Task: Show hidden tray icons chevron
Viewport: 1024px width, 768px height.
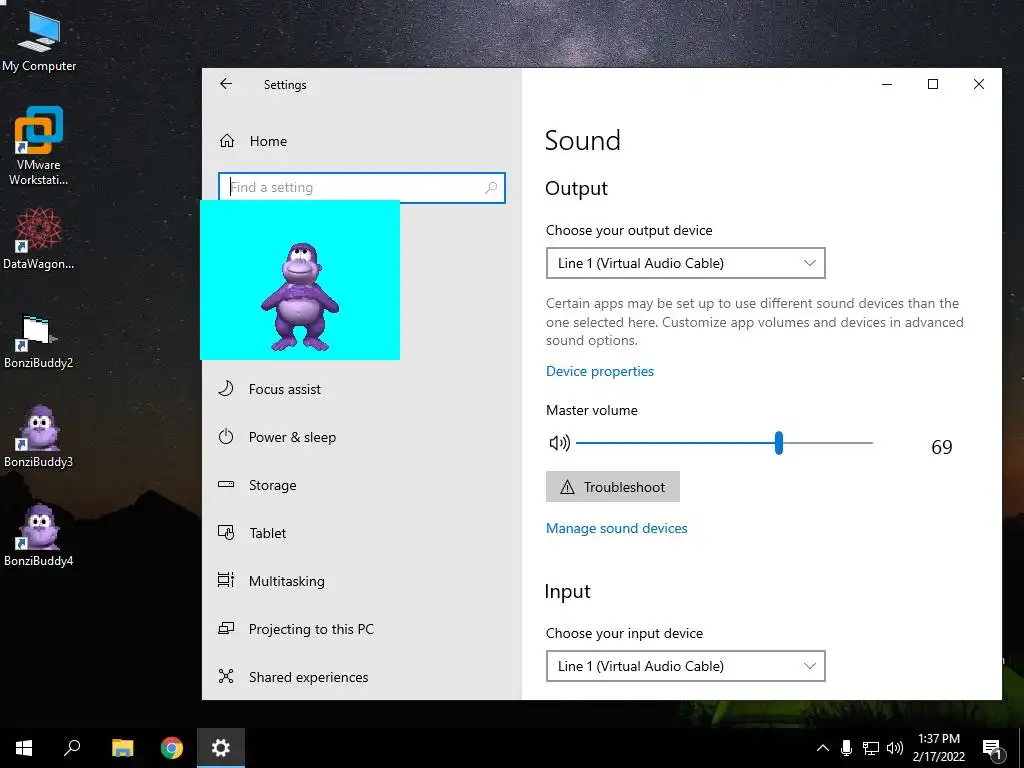Action: click(x=823, y=748)
